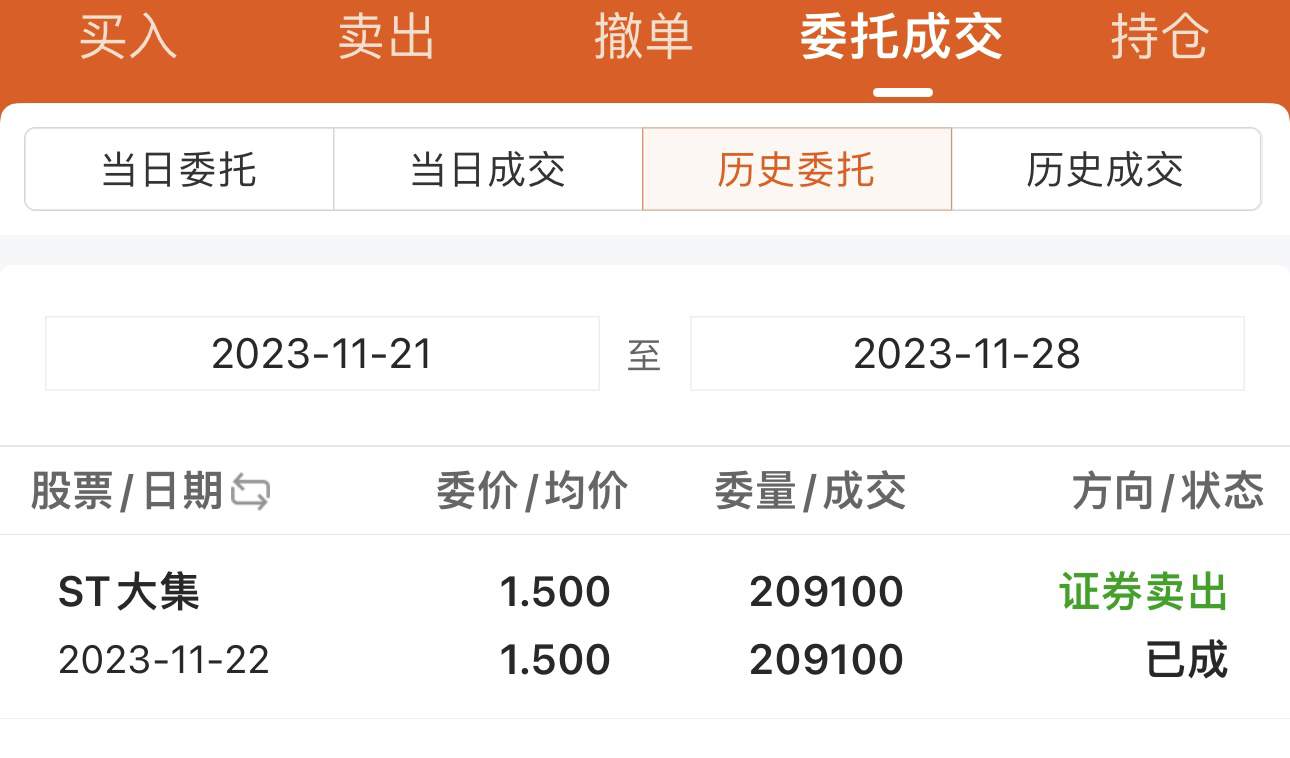Show 当日成交 trades
The image size is (1290, 758).
(488, 169)
